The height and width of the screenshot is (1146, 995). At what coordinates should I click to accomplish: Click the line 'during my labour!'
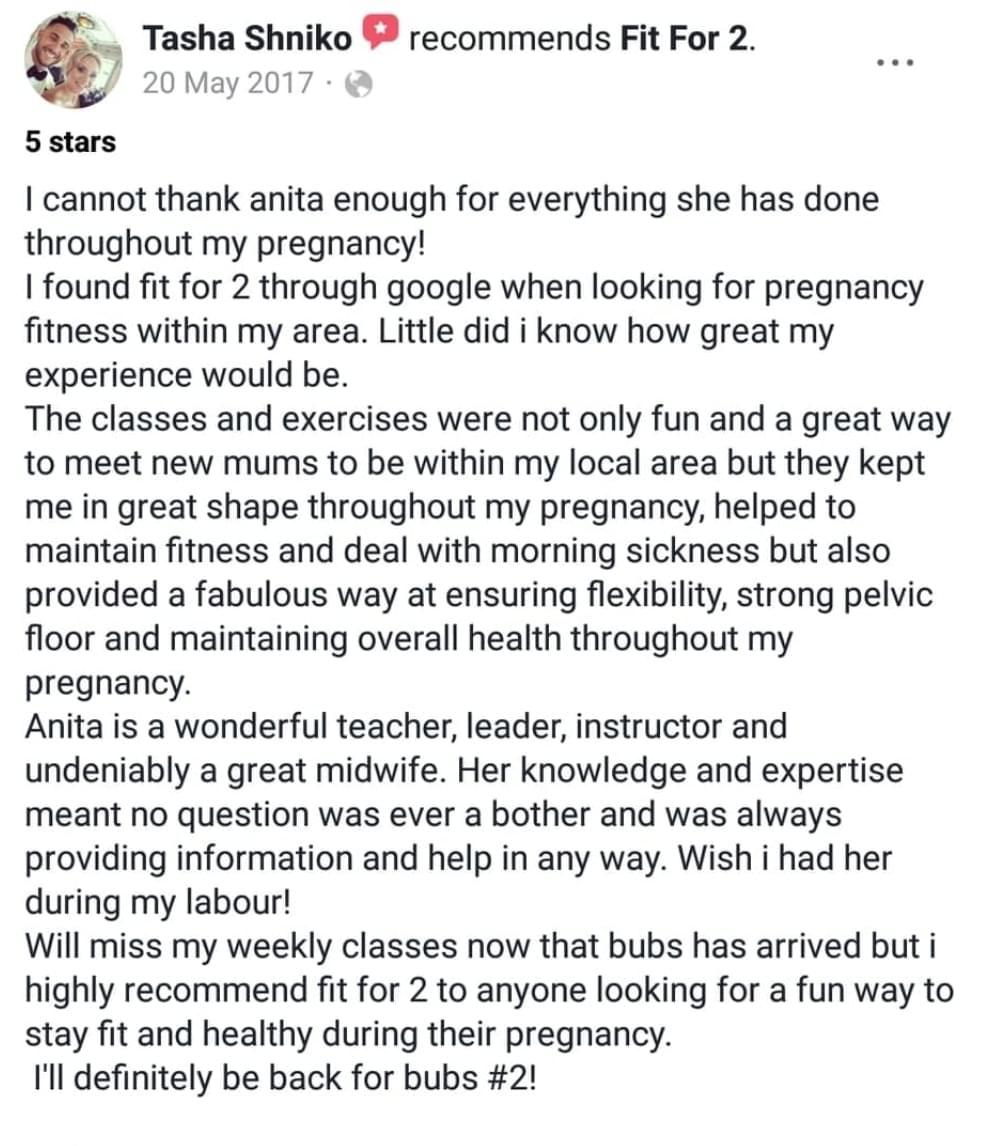tap(158, 903)
